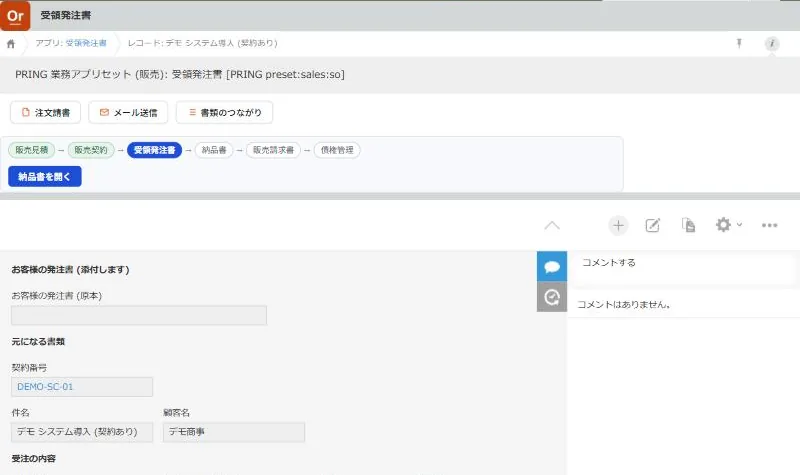Click the 受注の内容 section heading
This screenshot has width=800, height=475.
tap(34, 458)
